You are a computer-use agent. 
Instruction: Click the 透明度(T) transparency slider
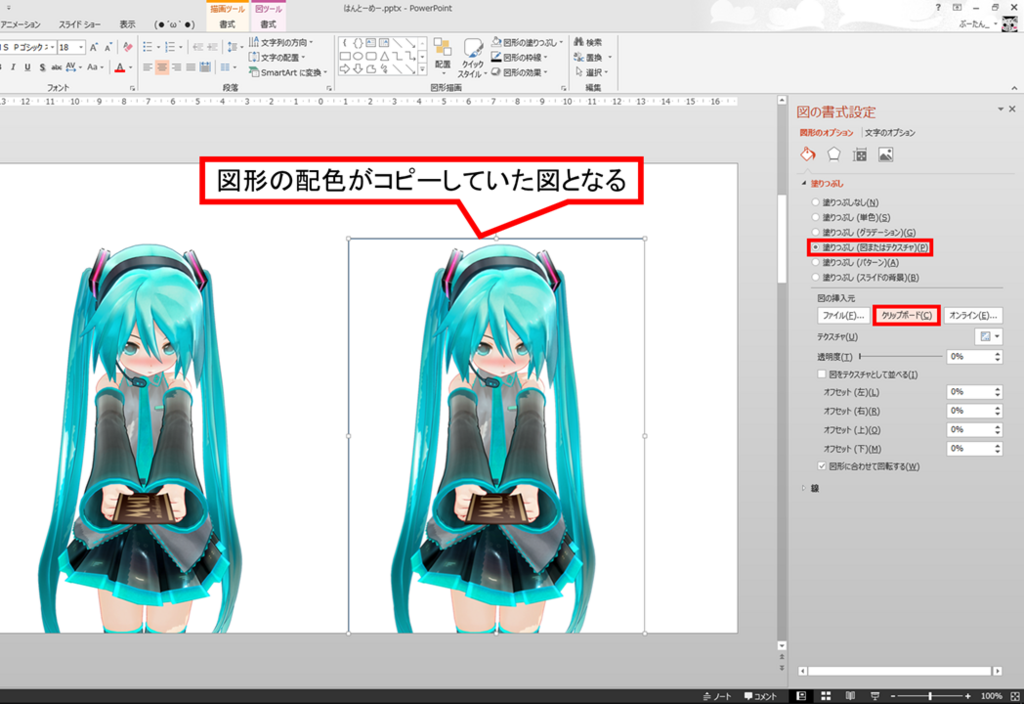[x=901, y=357]
